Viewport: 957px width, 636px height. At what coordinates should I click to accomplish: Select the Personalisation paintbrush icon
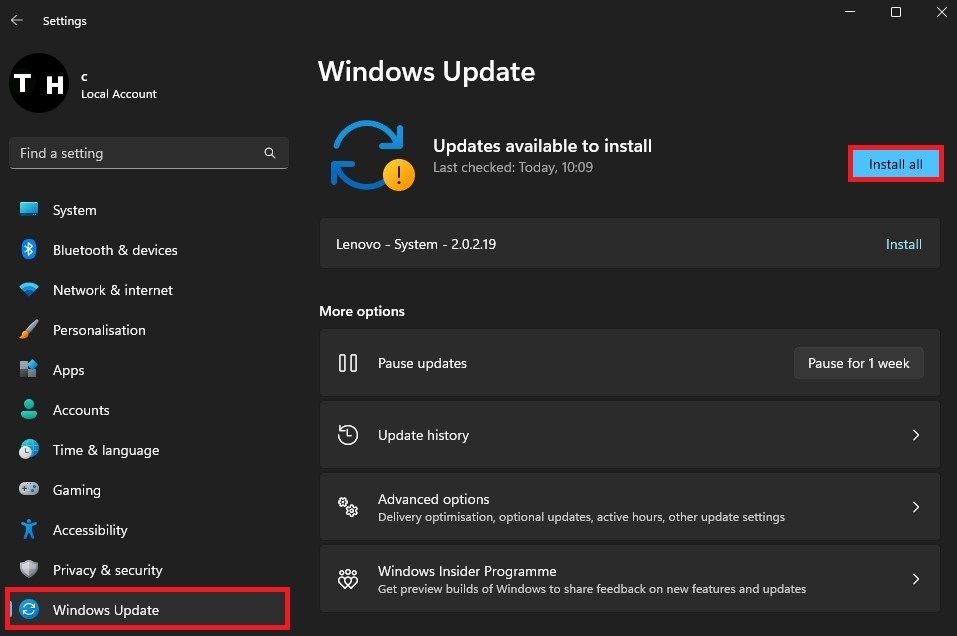(29, 330)
